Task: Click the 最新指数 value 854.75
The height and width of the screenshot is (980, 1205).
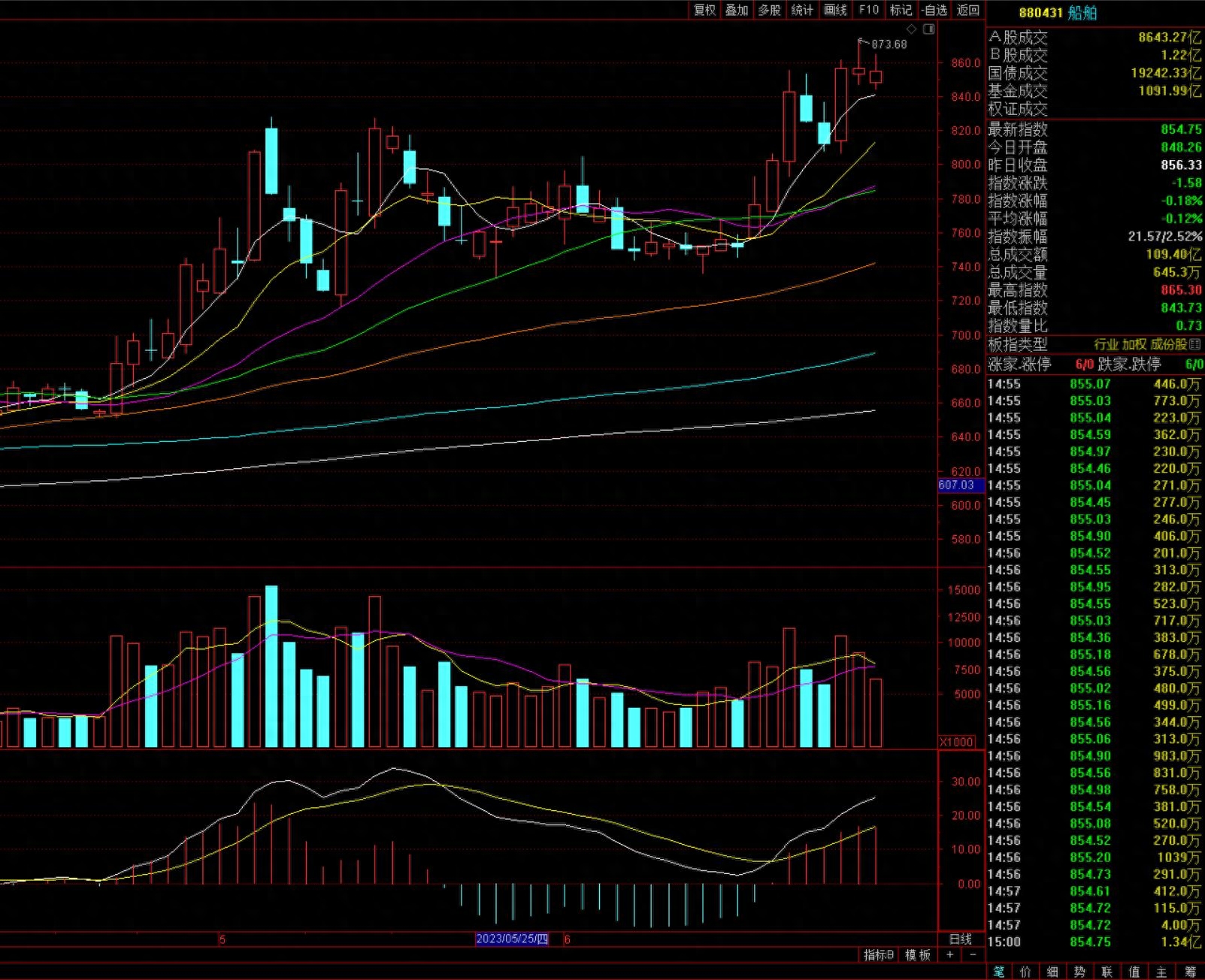Action: pos(1181,129)
